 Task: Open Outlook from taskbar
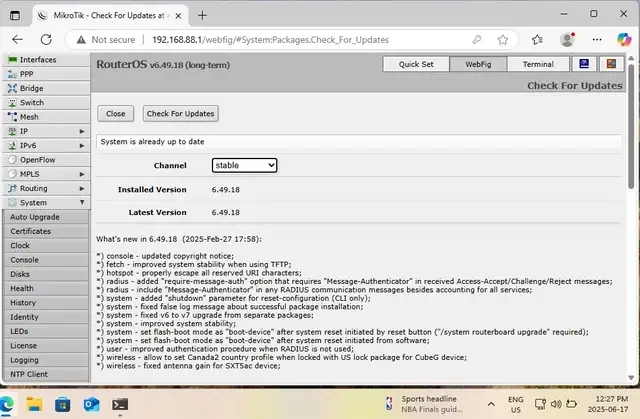tap(91, 404)
